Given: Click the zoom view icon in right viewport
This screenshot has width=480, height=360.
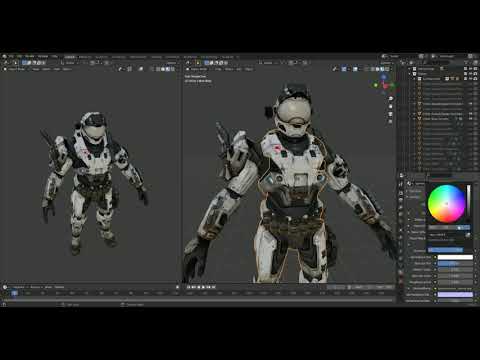Looking at the screenshot, I should 391,99.
